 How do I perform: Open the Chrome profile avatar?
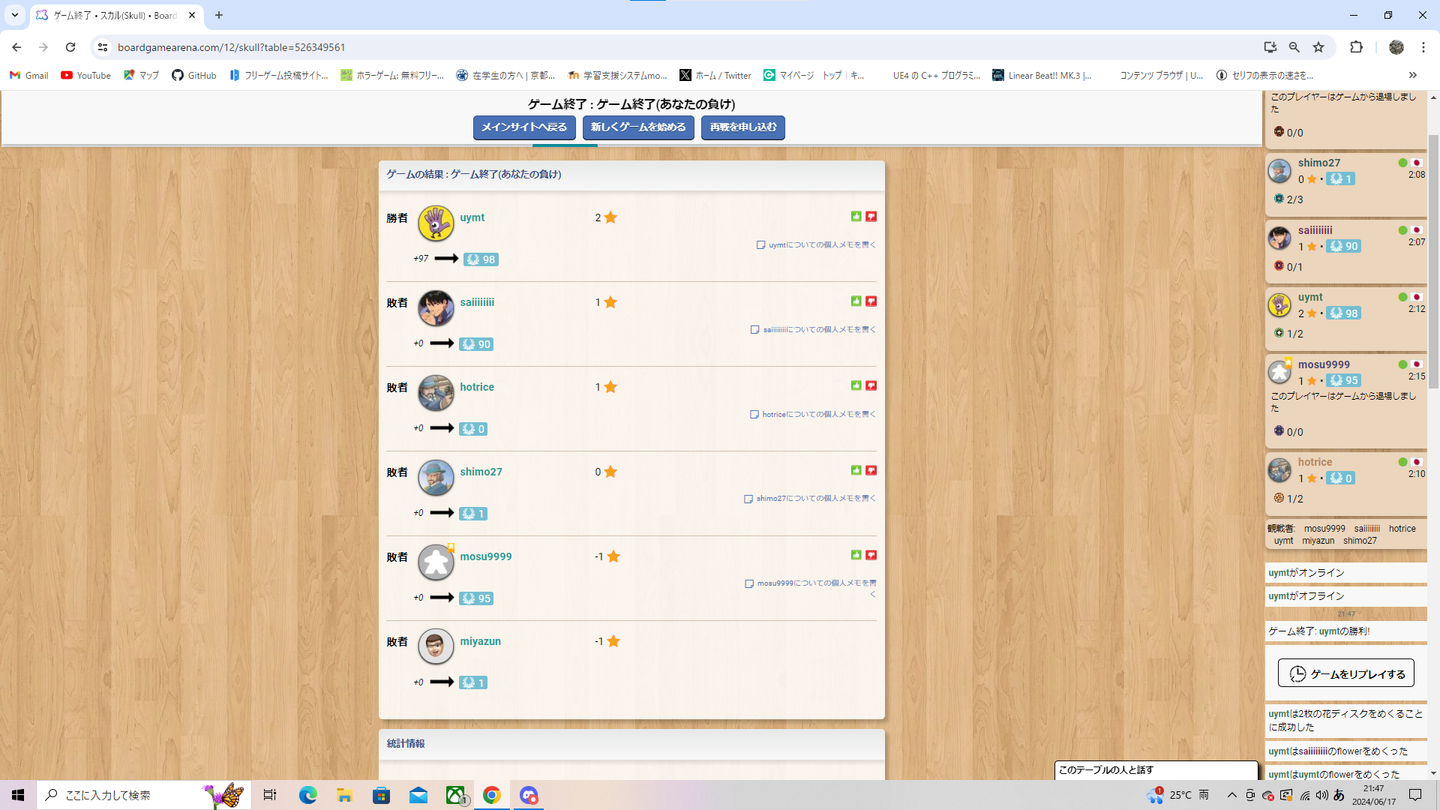1396,47
